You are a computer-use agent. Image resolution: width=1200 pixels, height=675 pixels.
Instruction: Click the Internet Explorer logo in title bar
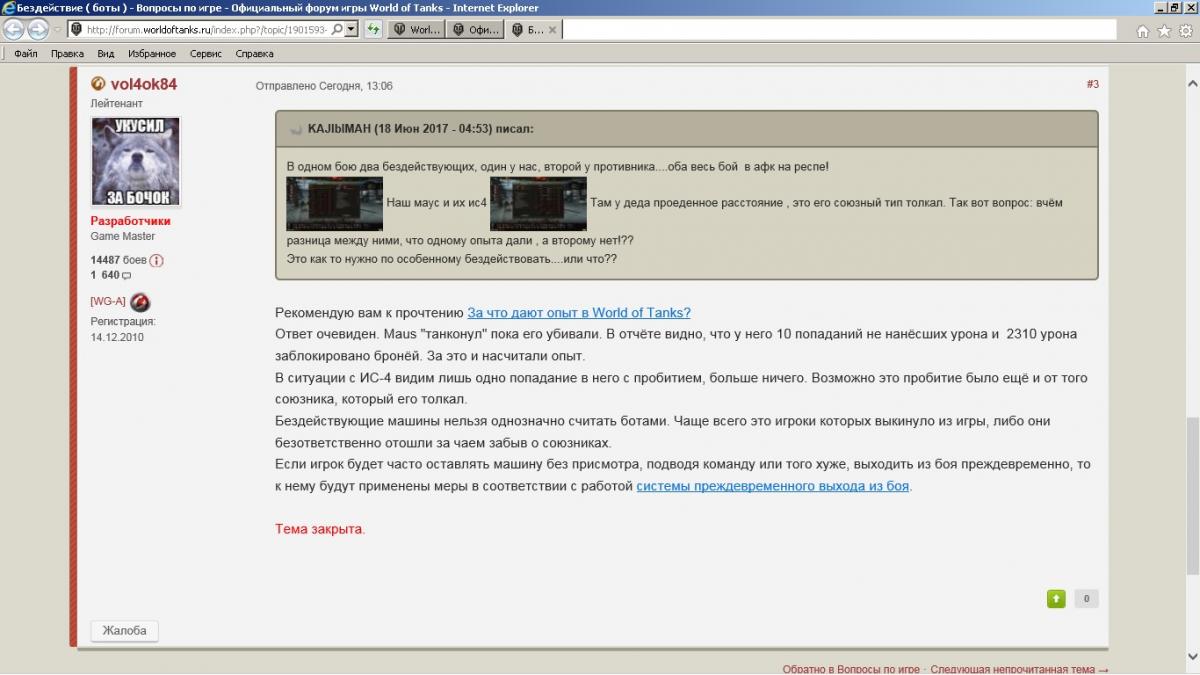(x=8, y=8)
